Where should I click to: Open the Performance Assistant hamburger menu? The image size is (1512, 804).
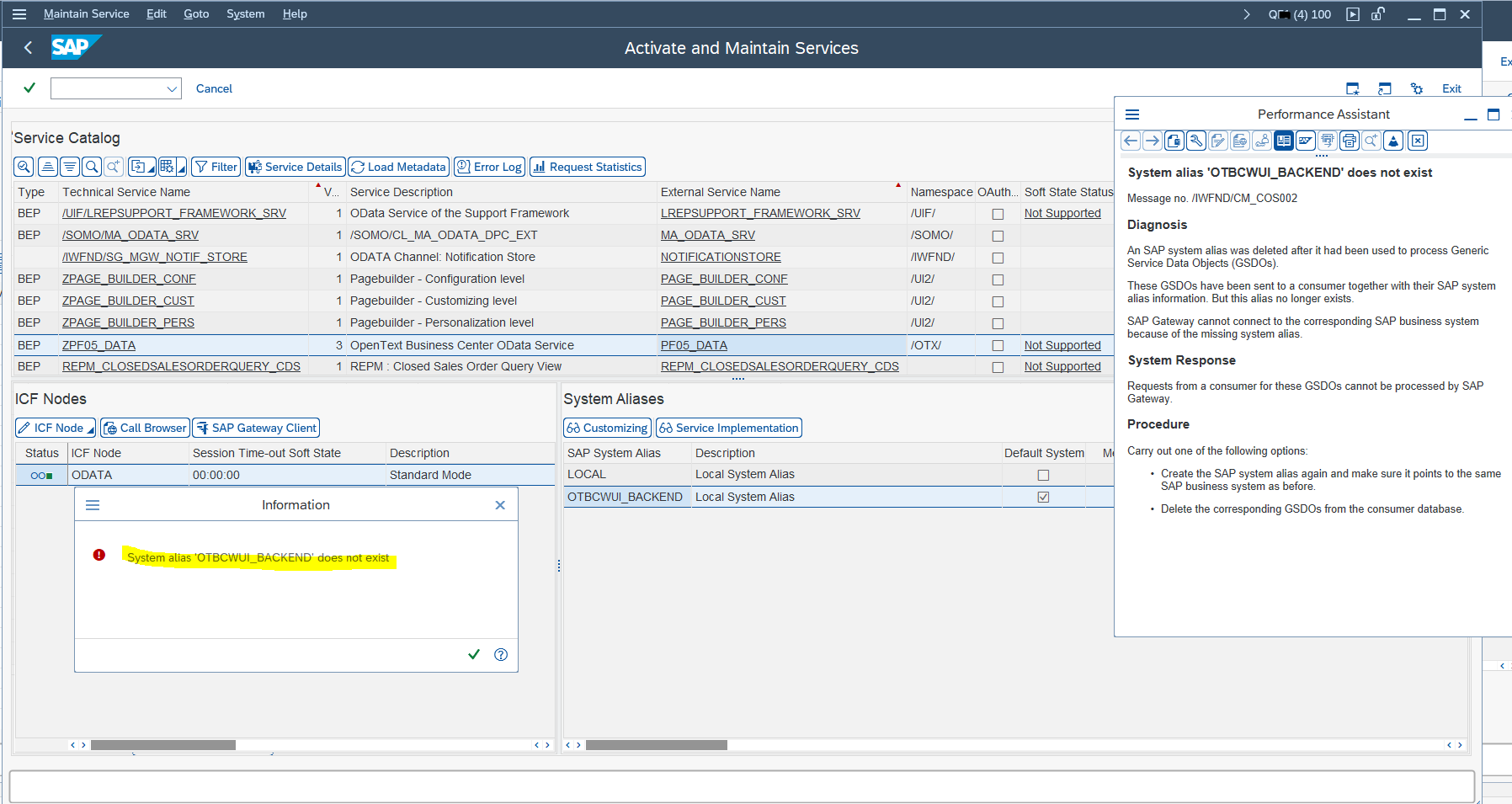1132,114
